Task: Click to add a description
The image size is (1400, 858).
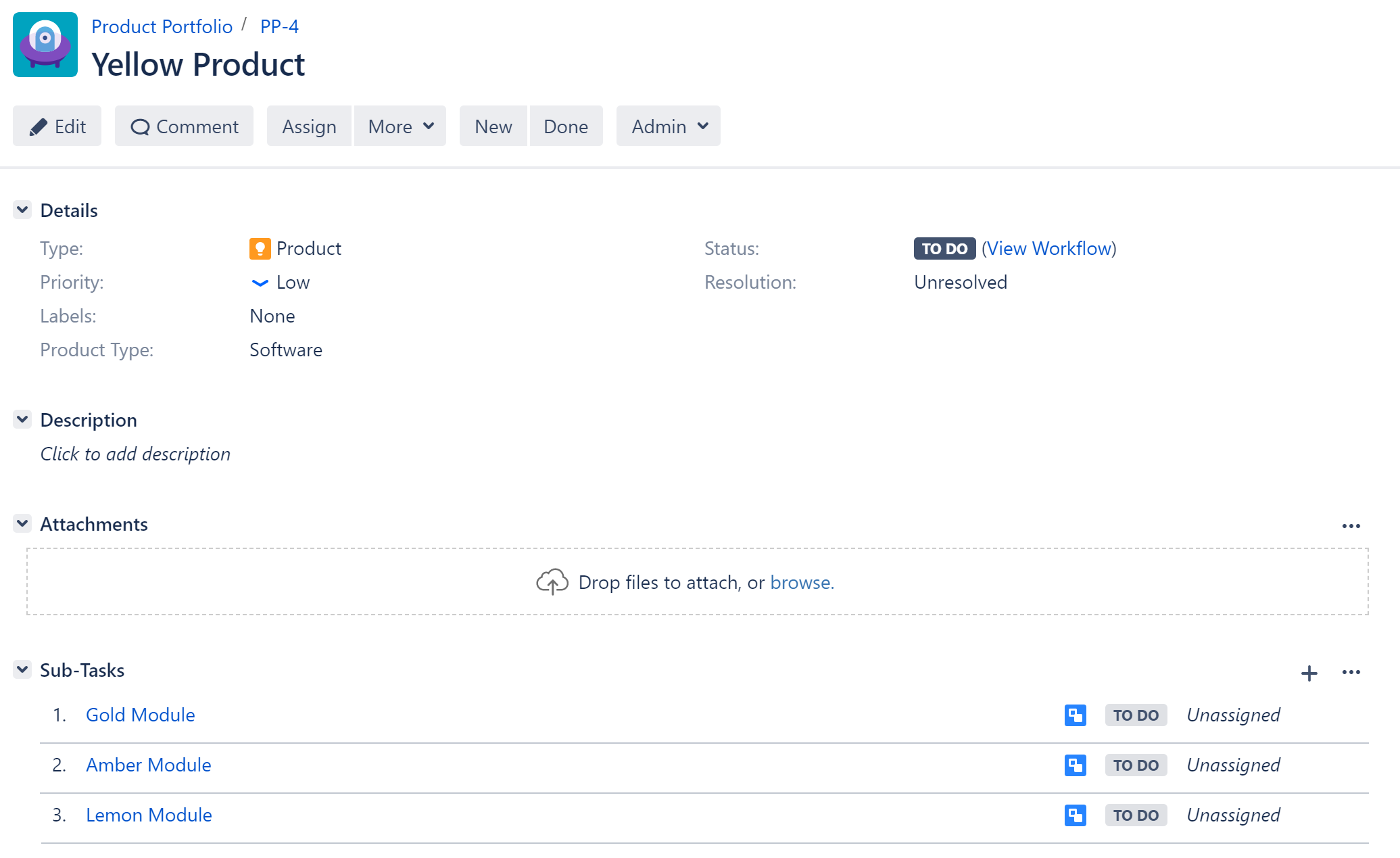Action: tap(135, 454)
